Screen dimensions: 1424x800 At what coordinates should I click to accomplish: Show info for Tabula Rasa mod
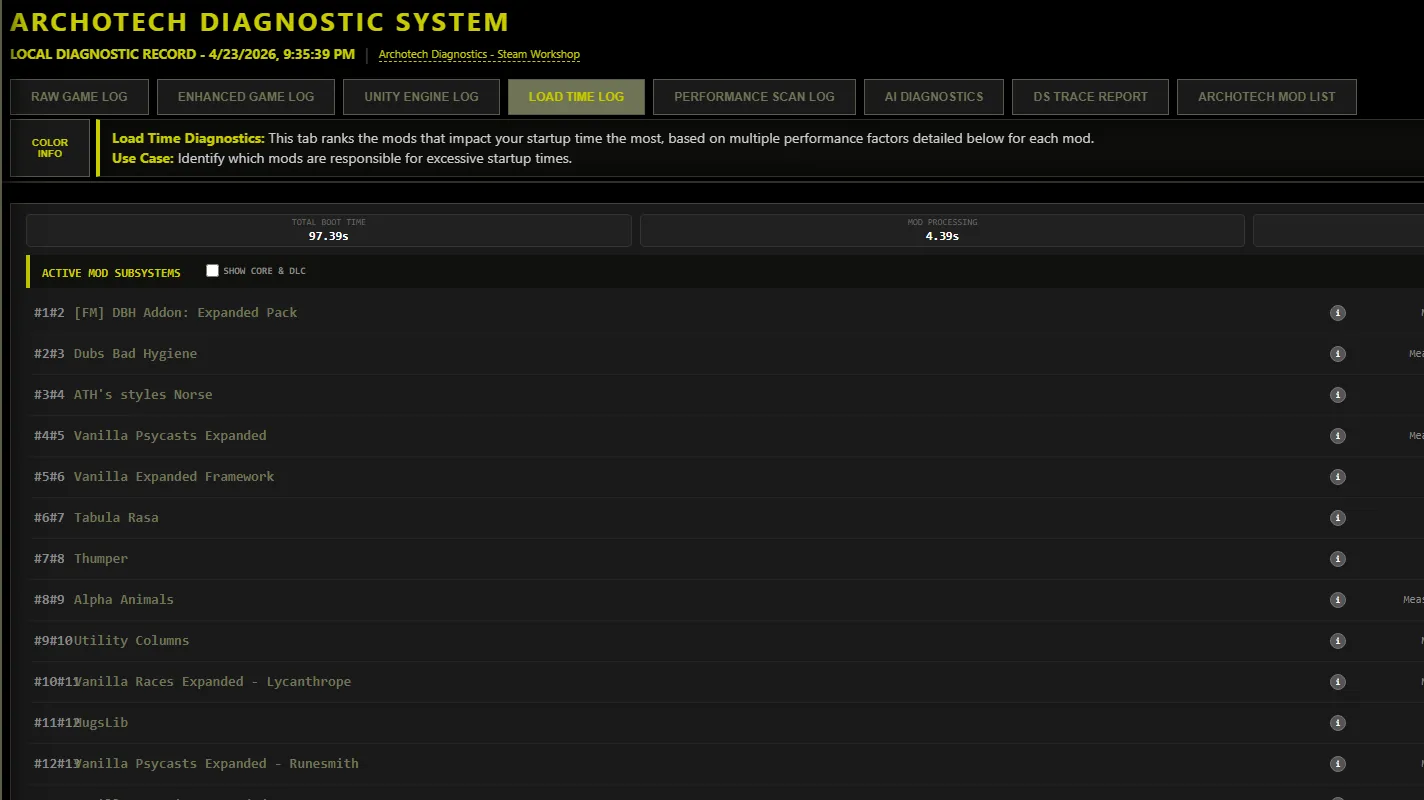point(1337,518)
